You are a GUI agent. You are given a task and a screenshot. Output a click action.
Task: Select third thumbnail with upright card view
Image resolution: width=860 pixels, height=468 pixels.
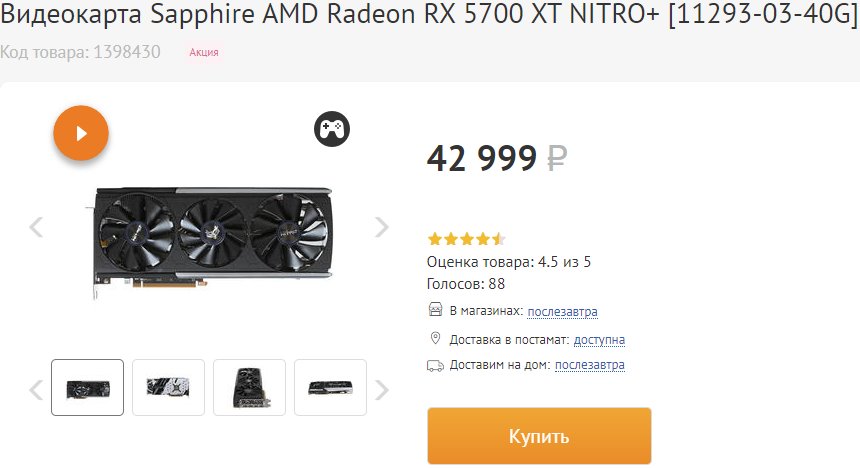(x=250, y=387)
